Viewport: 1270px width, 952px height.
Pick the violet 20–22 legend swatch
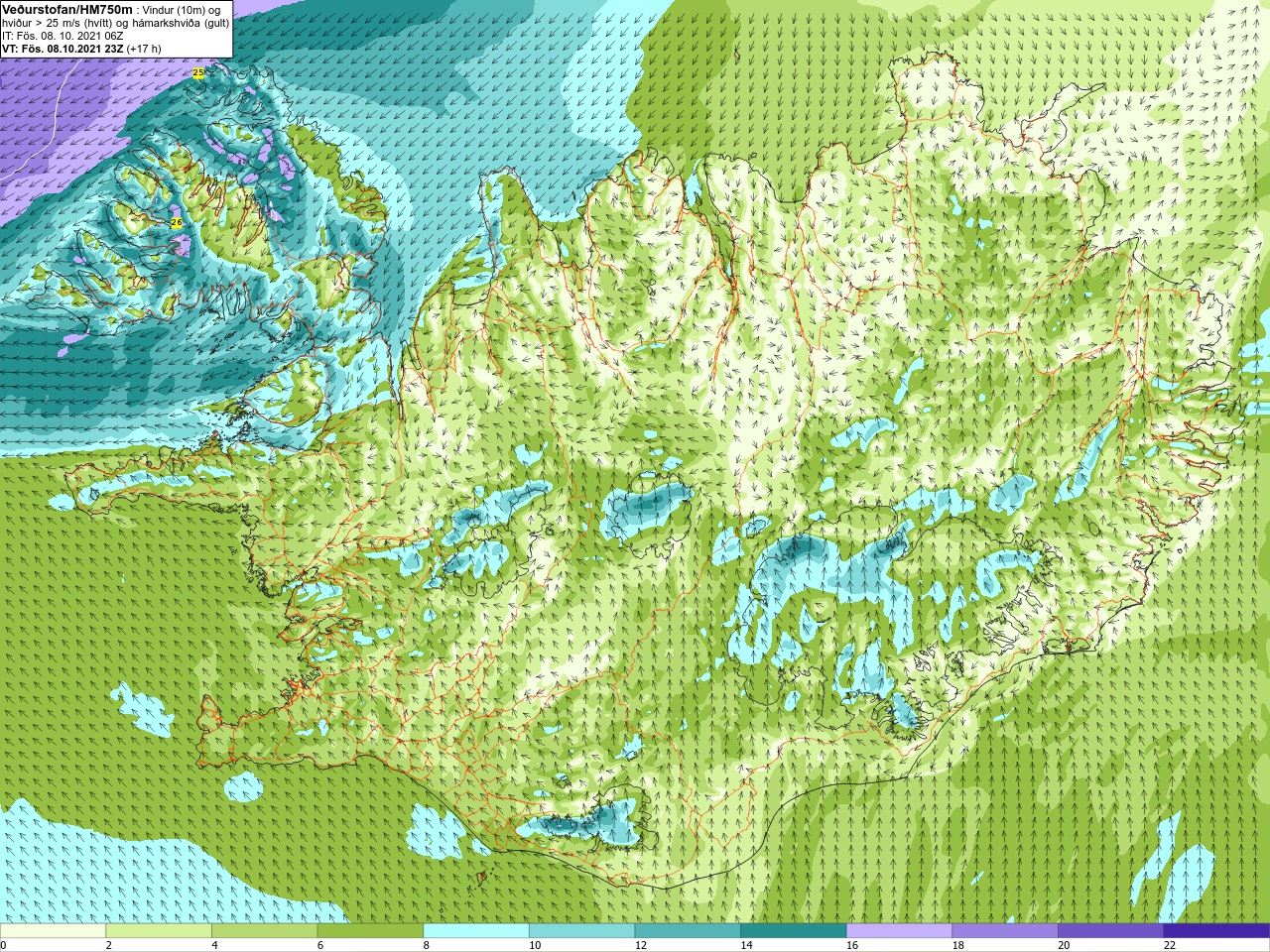[1111, 931]
